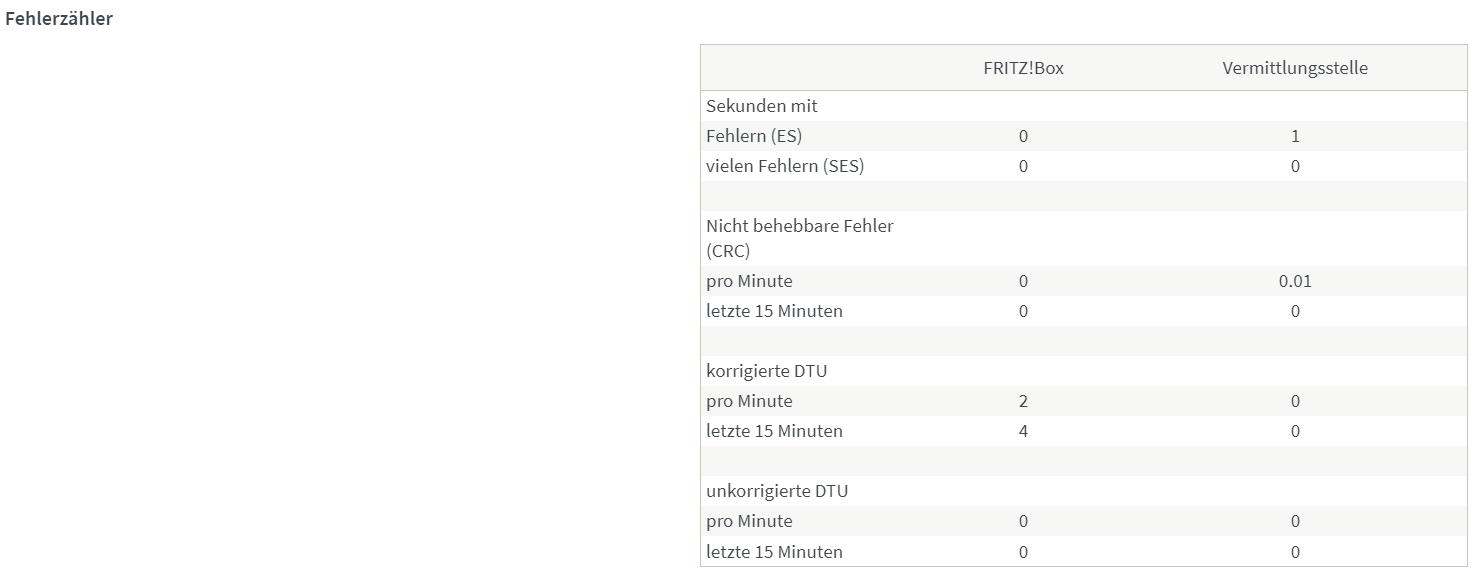Screen dimensions: 1478x574
Task: Click FRITZ!Box korrigierte DTU pro Minute value 2
Action: coord(1023,401)
